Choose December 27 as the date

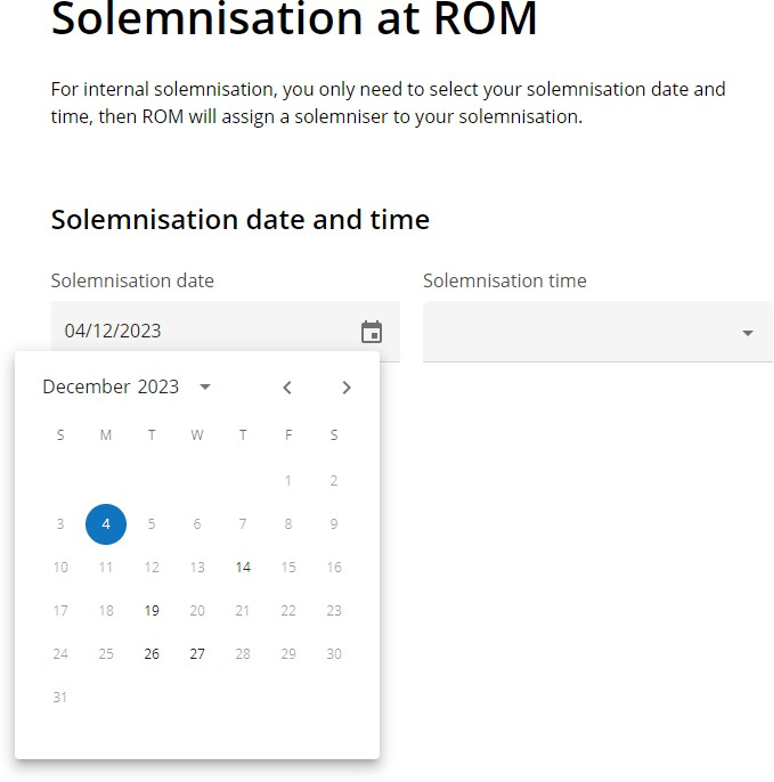click(197, 654)
